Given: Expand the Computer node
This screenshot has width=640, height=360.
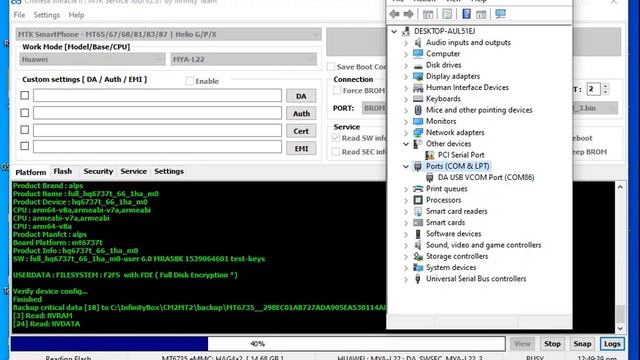Looking at the screenshot, I should click(406, 54).
